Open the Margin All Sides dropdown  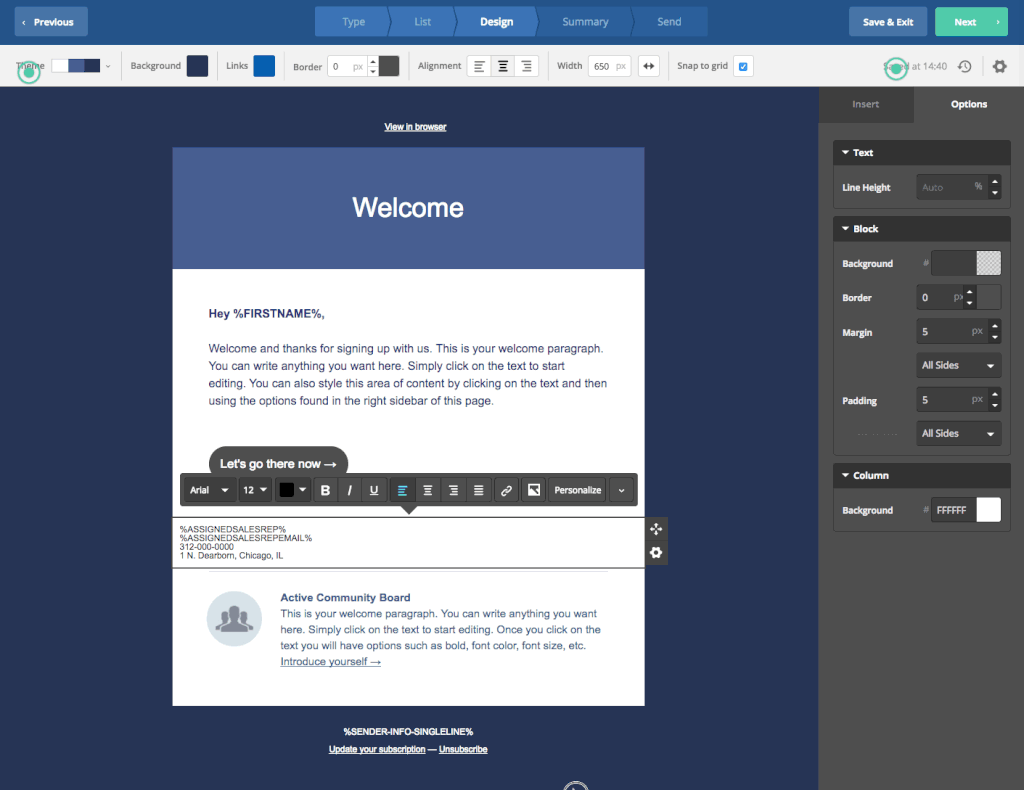coord(959,366)
